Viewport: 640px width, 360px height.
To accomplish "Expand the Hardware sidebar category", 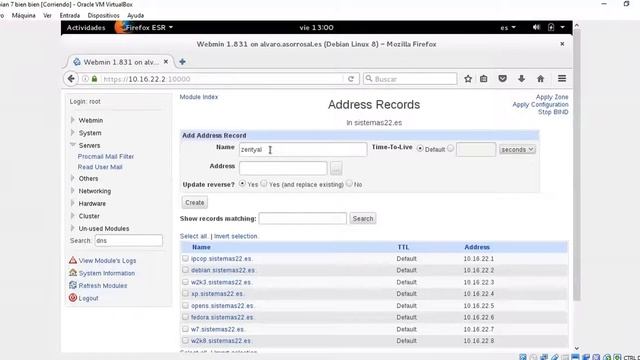I will click(x=73, y=203).
